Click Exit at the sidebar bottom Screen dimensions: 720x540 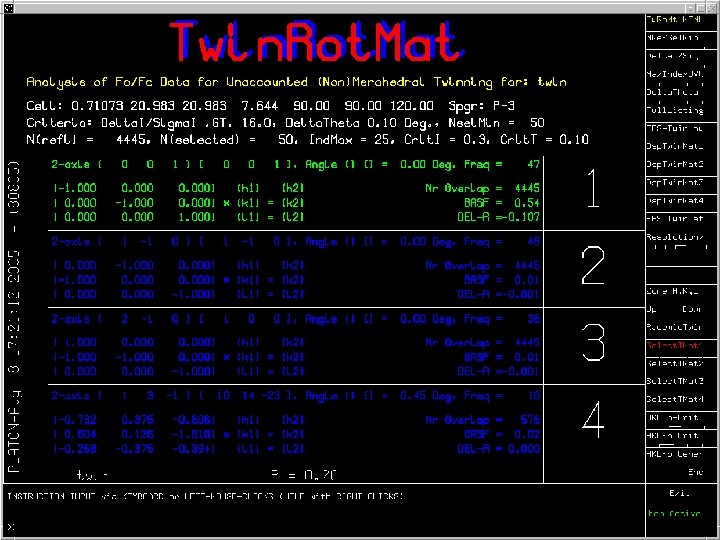pyautogui.click(x=679, y=494)
